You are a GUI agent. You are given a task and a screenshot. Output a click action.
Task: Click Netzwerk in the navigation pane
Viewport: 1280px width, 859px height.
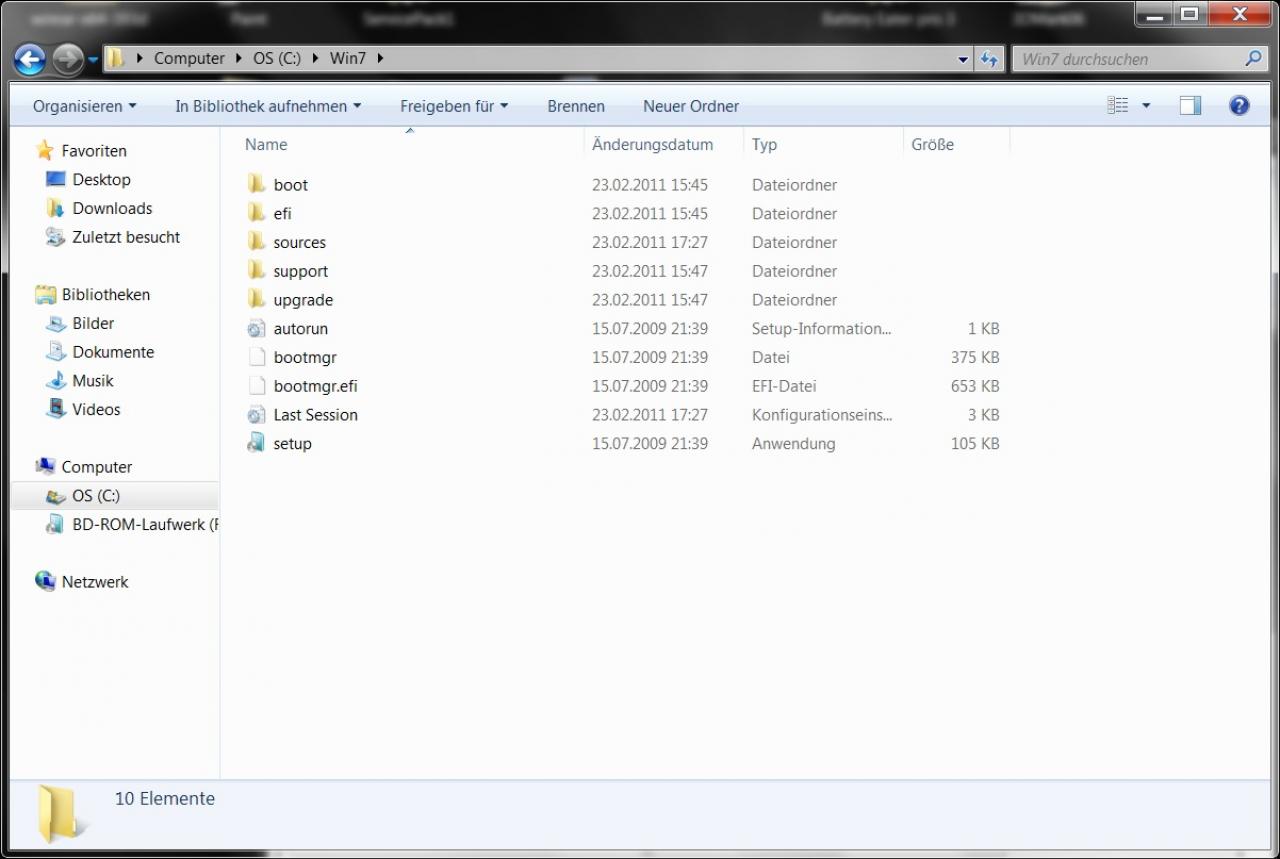tap(95, 582)
